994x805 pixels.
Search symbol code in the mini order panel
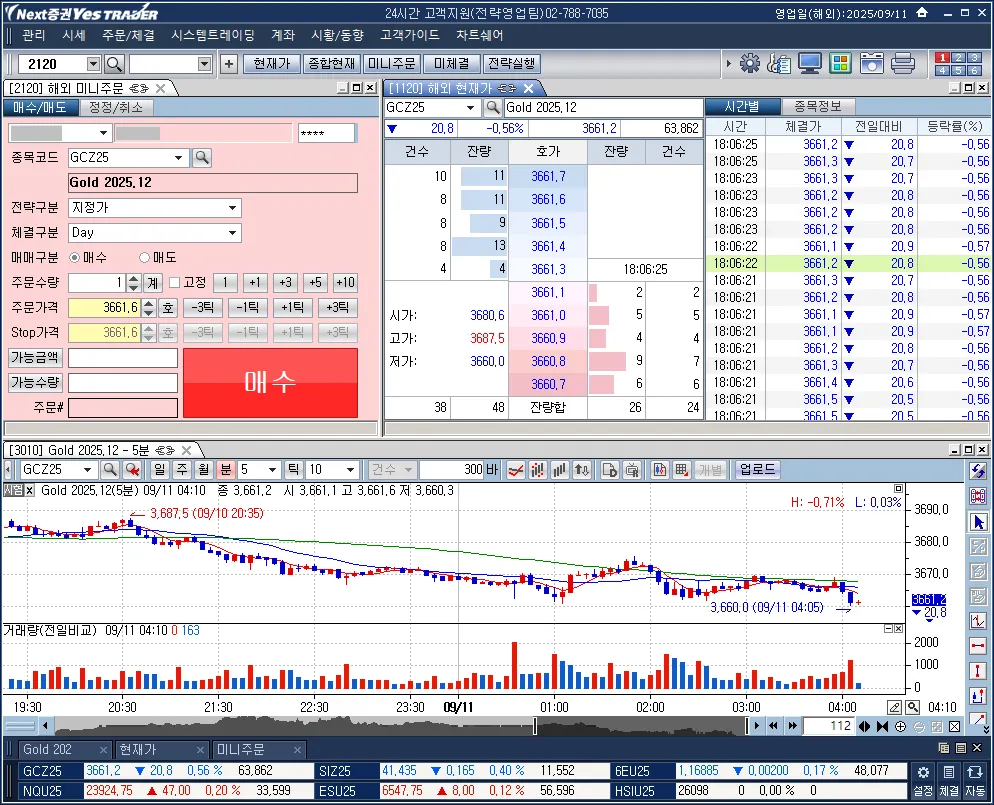pyautogui.click(x=202, y=157)
